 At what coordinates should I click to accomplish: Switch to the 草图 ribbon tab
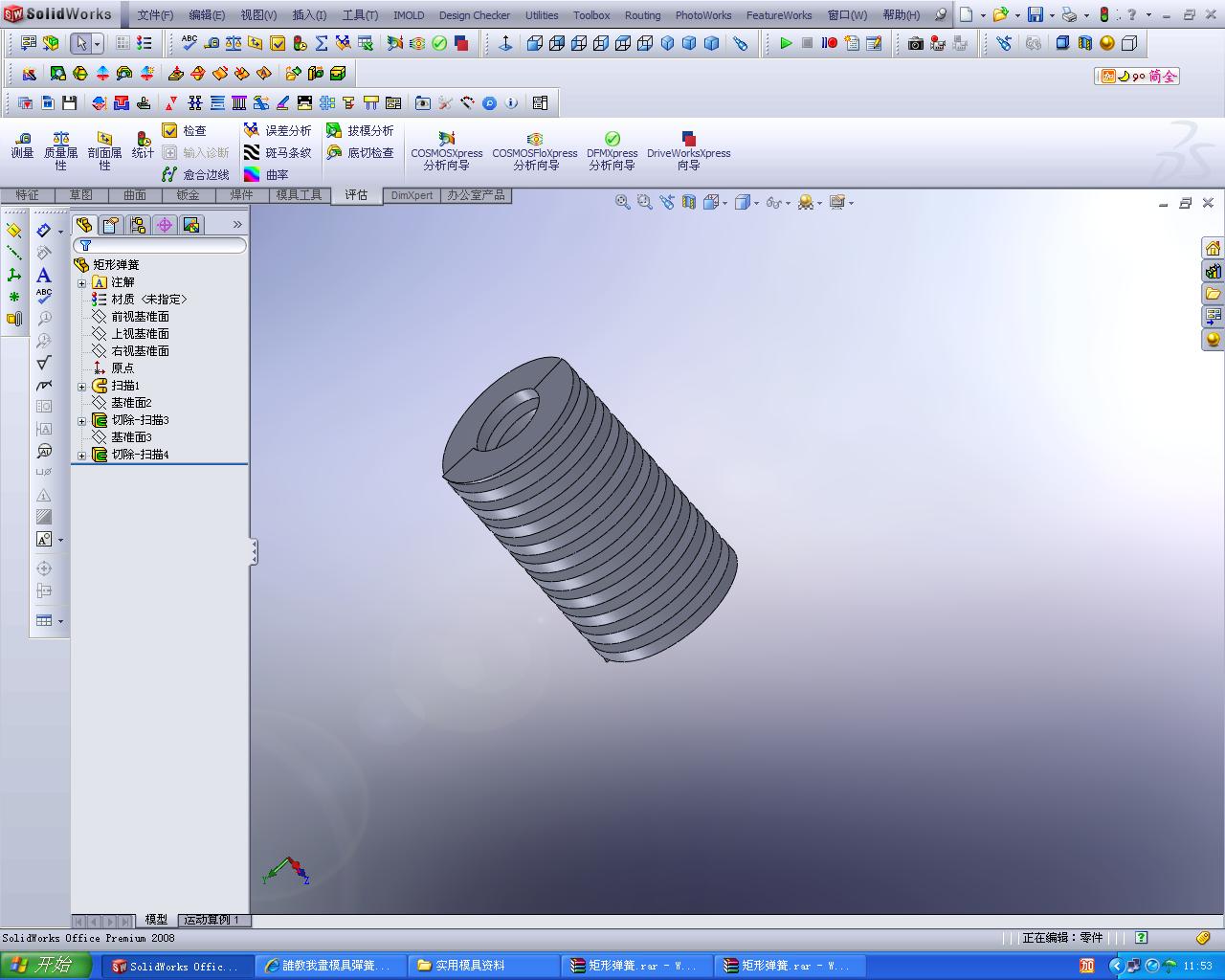pos(81,195)
